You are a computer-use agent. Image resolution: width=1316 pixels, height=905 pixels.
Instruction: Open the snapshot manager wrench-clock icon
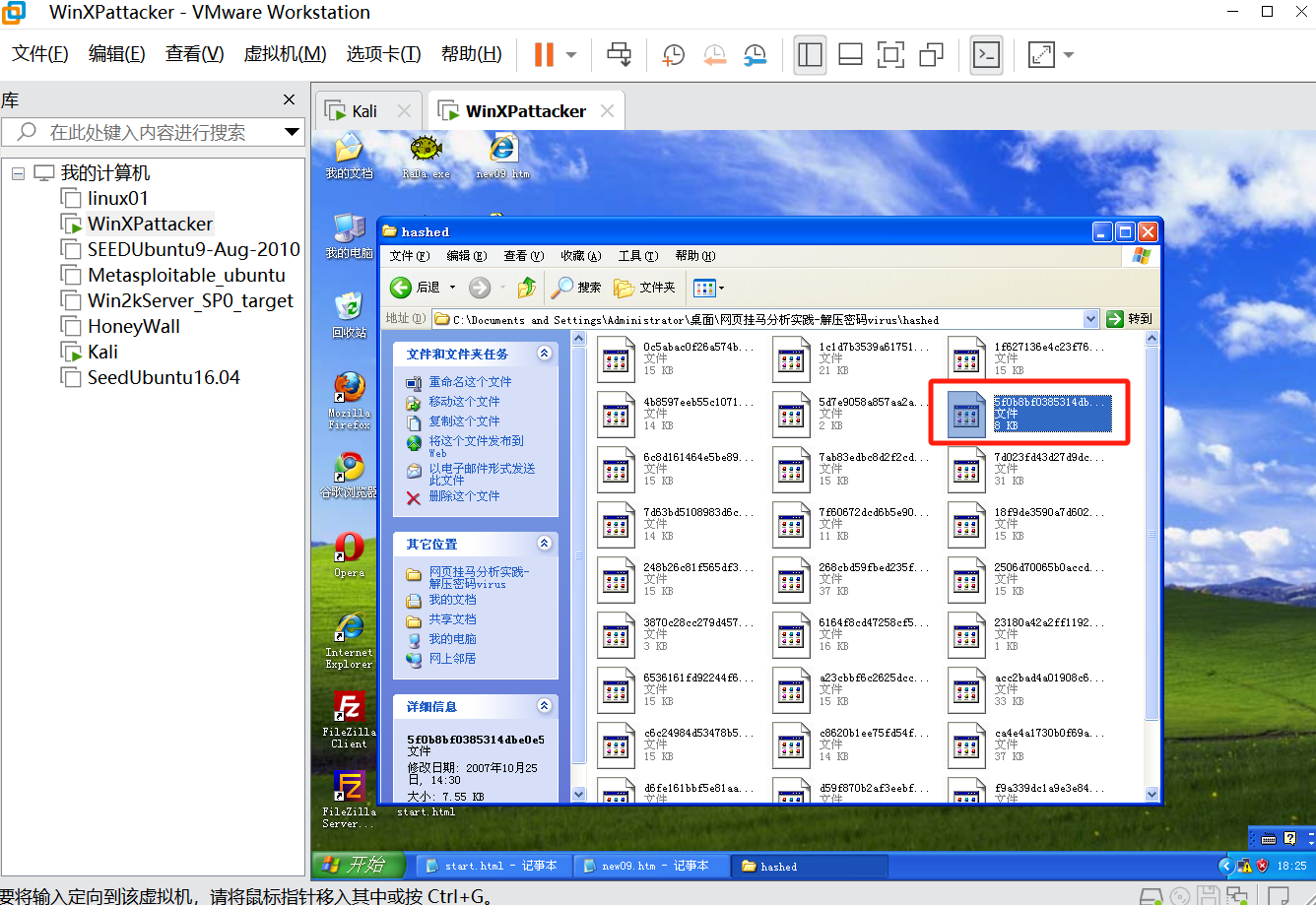pyautogui.click(x=755, y=55)
